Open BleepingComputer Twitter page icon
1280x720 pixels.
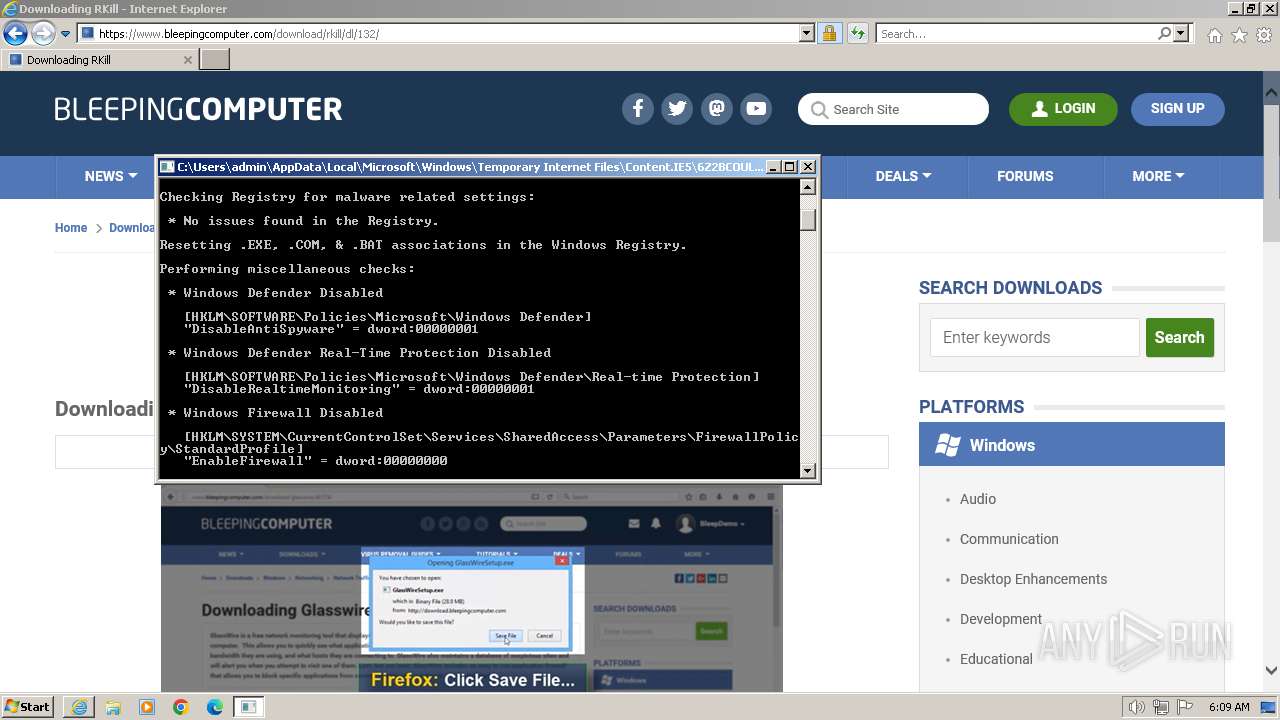[x=677, y=109]
